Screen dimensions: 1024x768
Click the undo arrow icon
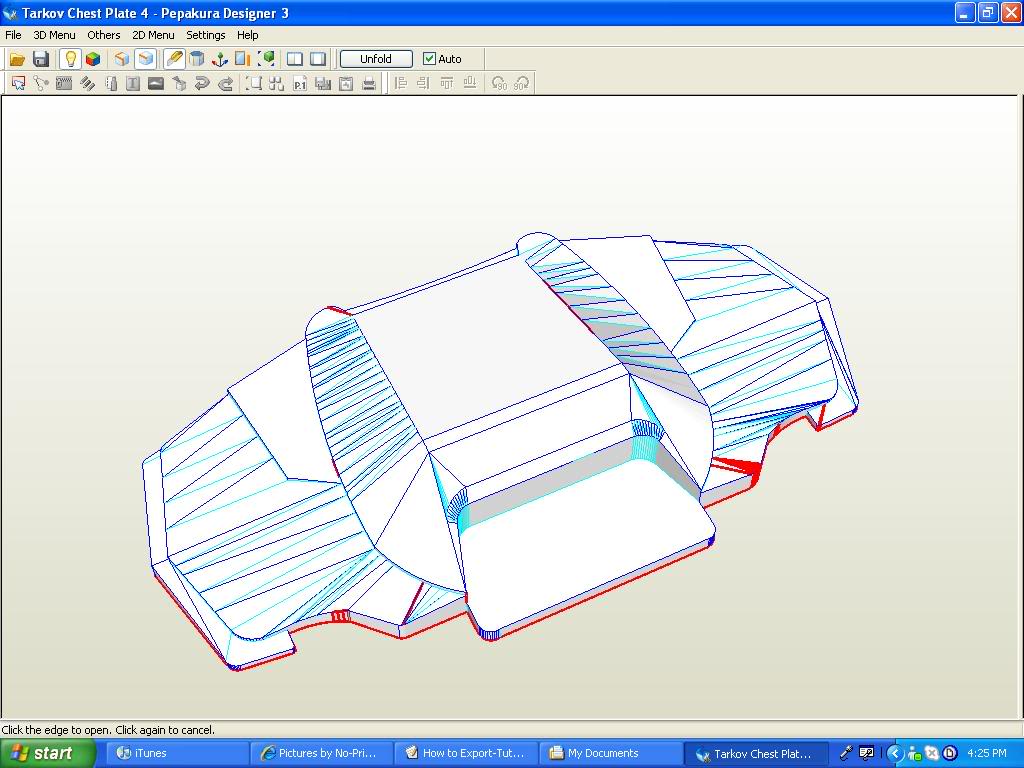[x=202, y=84]
